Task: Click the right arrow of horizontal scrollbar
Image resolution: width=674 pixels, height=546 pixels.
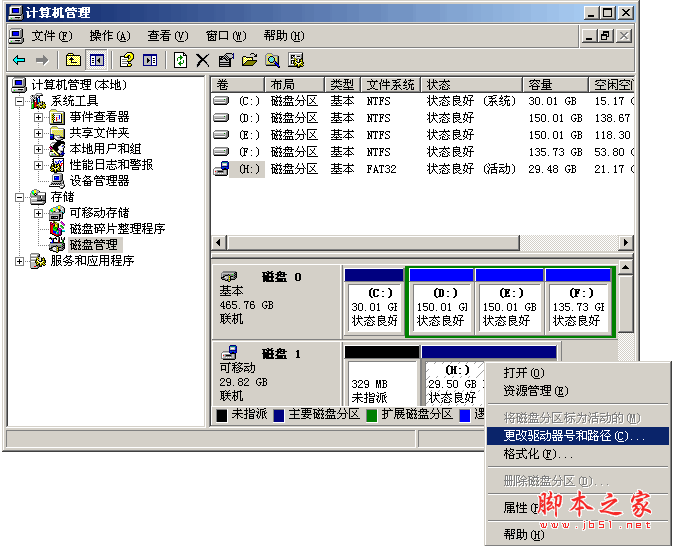Action: 625,242
